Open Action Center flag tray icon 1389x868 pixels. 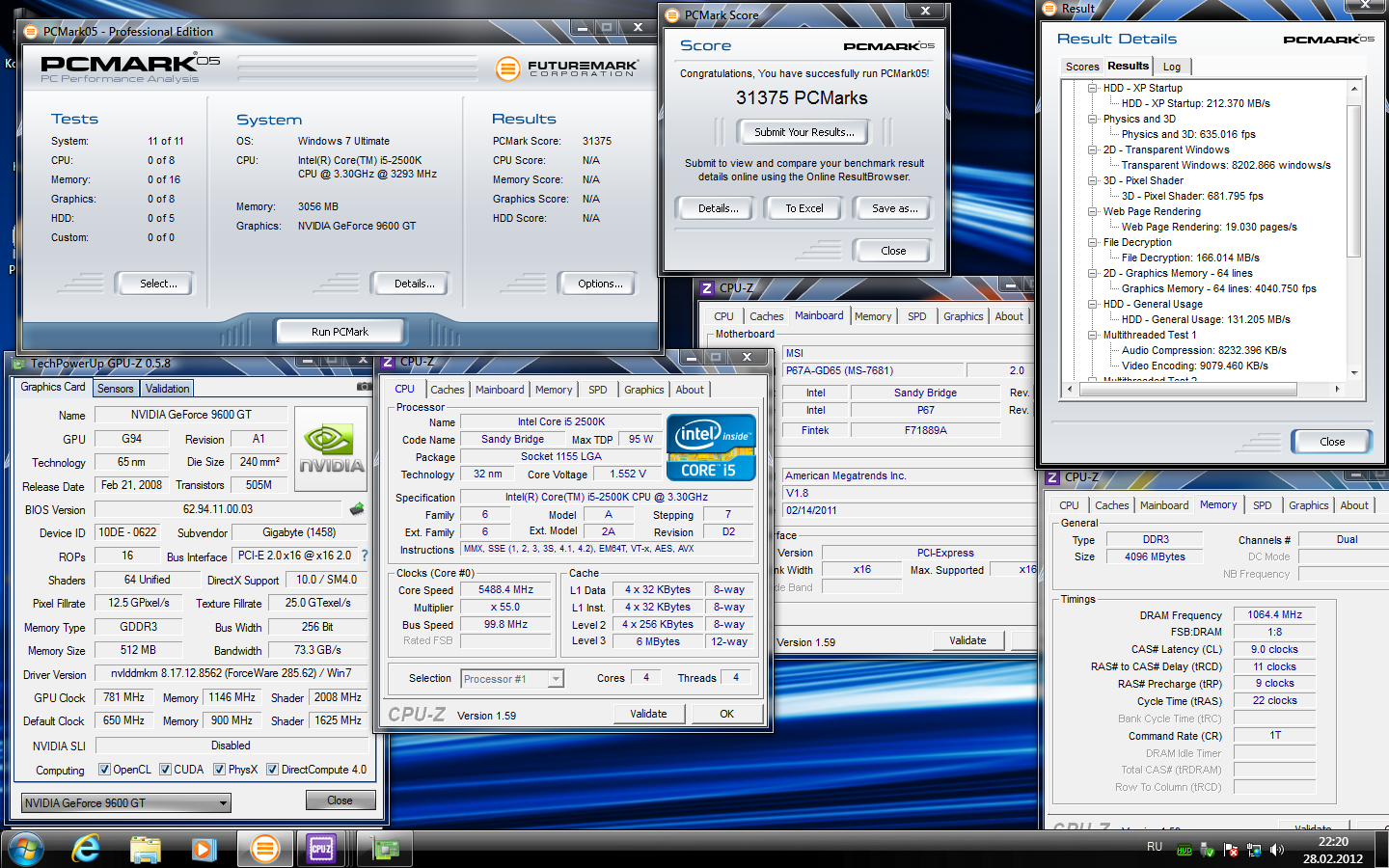pos(1231,850)
